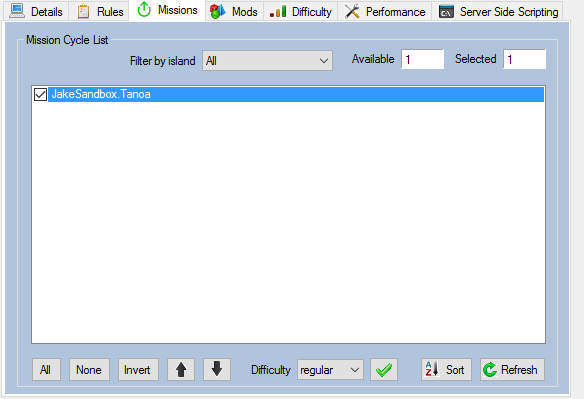Apply difficulty with the green checkmark
Screen dimensions: 584x399
(x=384, y=370)
